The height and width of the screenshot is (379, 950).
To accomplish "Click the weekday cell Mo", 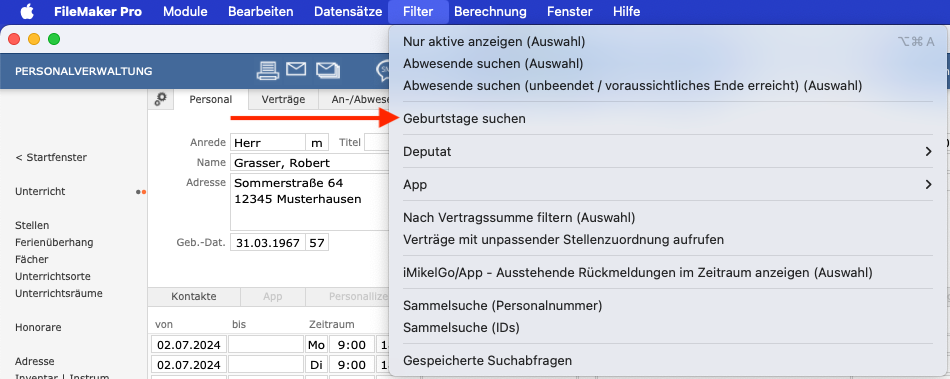I will (316, 345).
